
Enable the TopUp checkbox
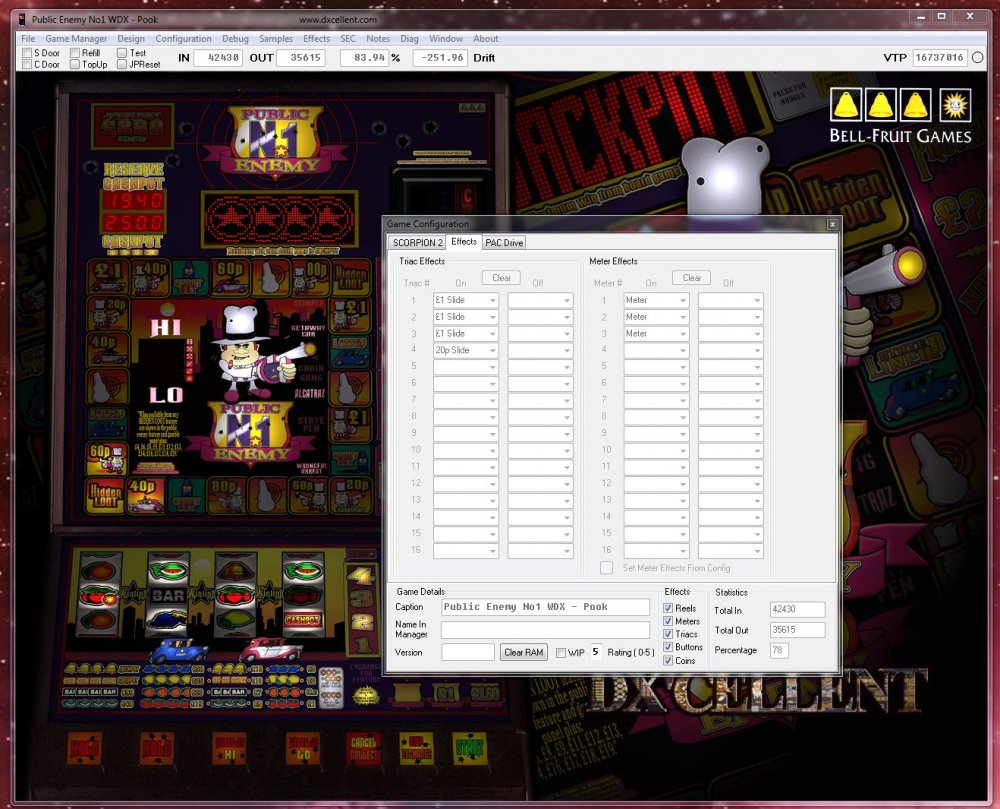(75, 64)
